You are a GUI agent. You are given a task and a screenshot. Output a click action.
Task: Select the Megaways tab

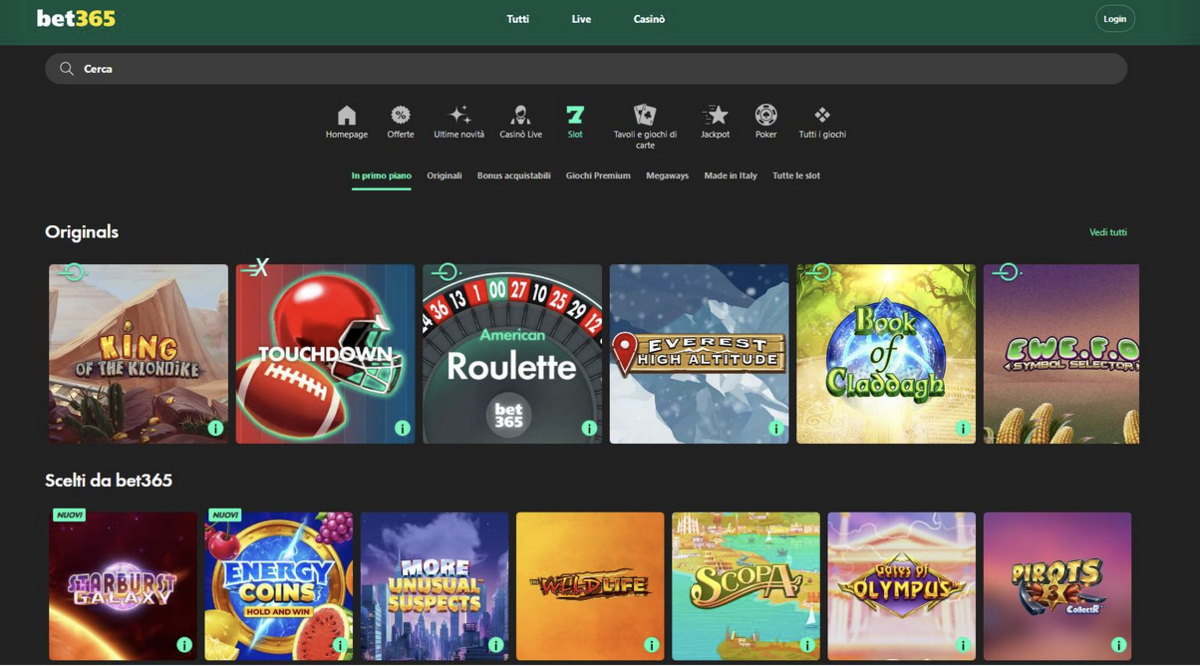[x=667, y=176]
